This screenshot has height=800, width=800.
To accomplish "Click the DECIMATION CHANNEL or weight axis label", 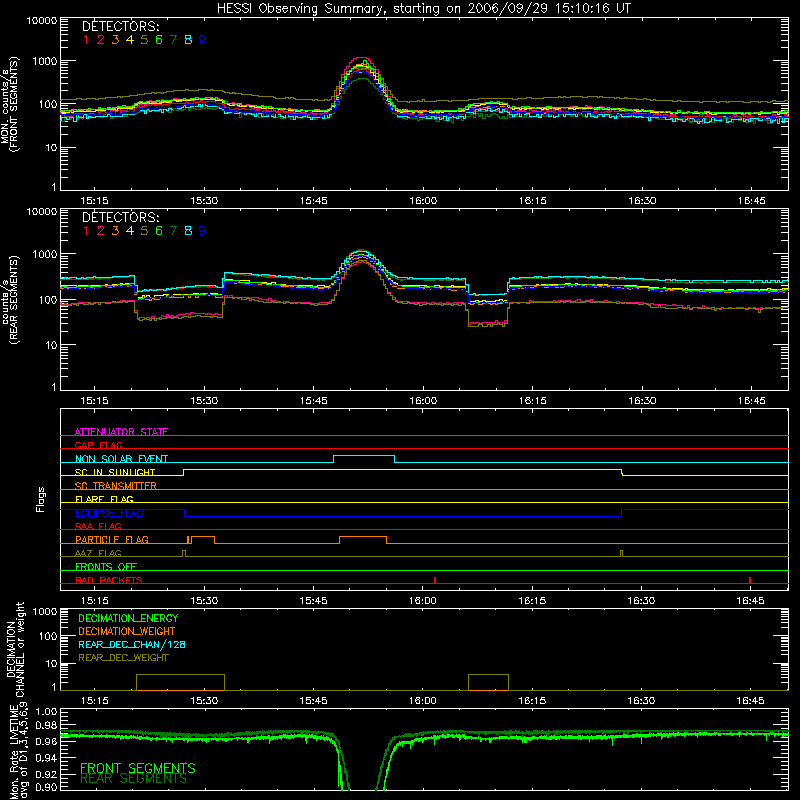I will pos(15,649).
